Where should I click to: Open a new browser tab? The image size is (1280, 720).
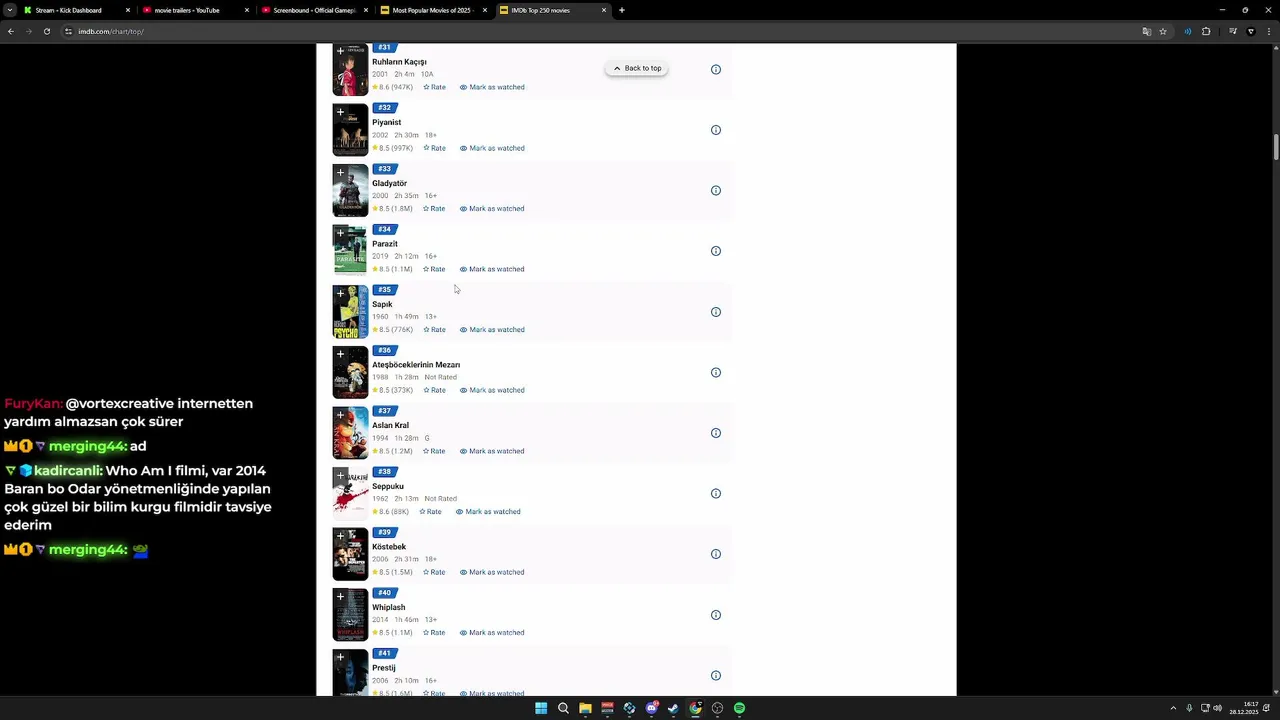coord(622,10)
